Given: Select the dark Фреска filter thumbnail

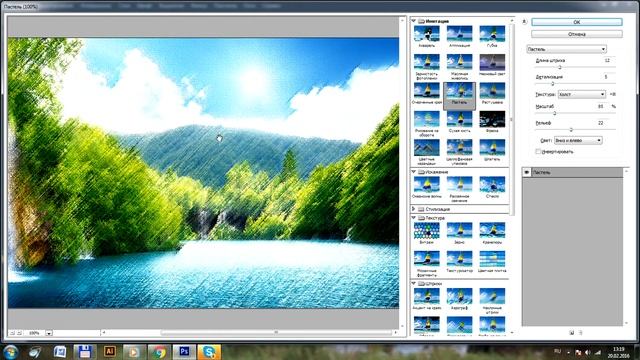Looking at the screenshot, I should [492, 119].
